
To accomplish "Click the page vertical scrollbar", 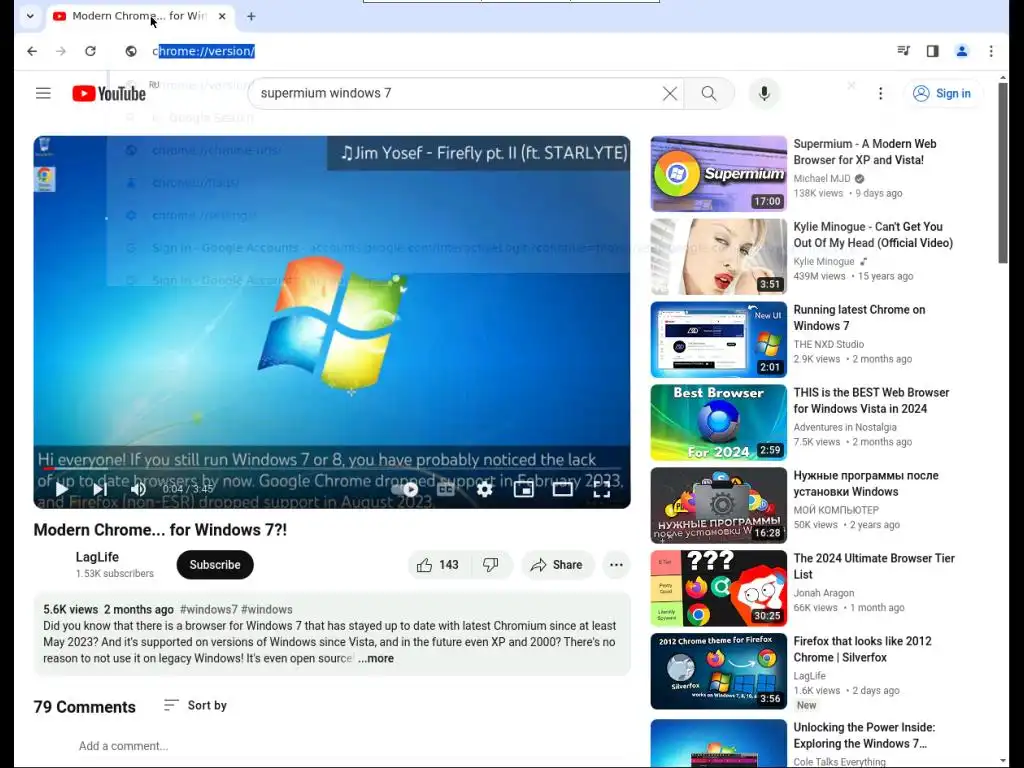I will coord(1003,173).
